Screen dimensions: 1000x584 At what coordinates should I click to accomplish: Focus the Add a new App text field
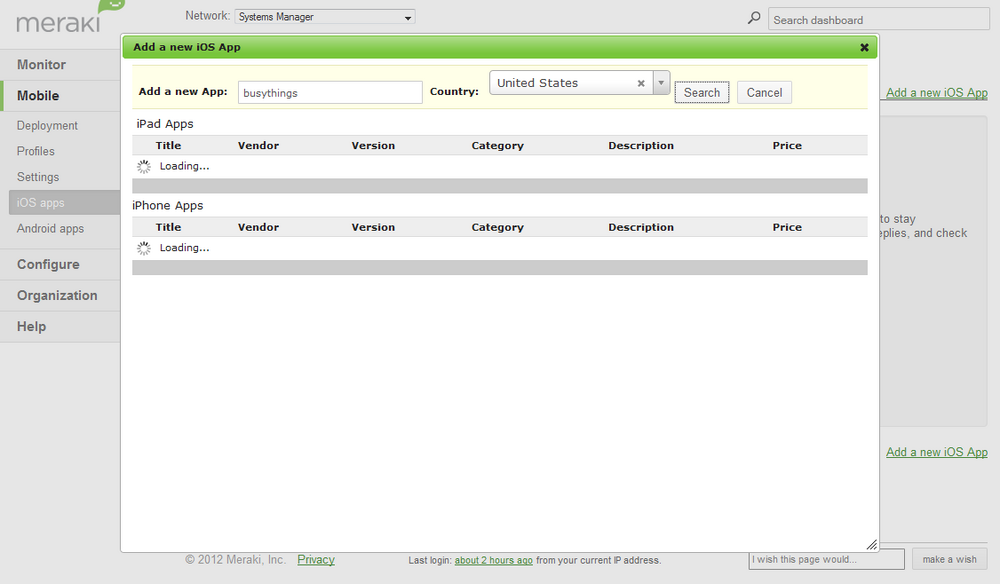point(330,92)
